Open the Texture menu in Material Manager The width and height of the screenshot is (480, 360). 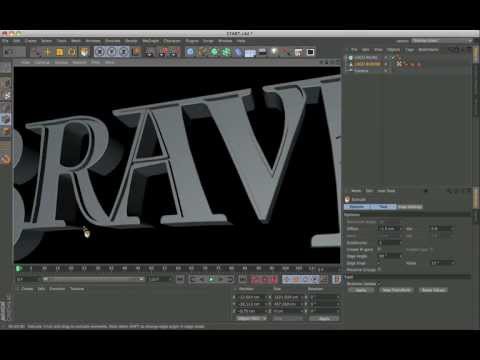77,289
